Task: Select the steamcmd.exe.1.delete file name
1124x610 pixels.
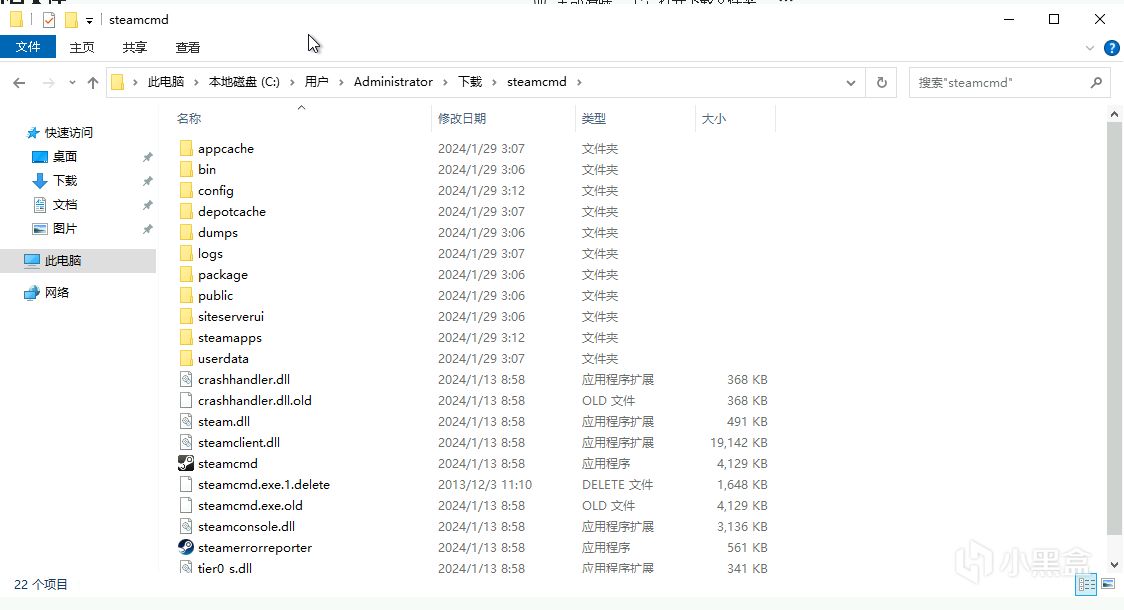Action: [264, 485]
